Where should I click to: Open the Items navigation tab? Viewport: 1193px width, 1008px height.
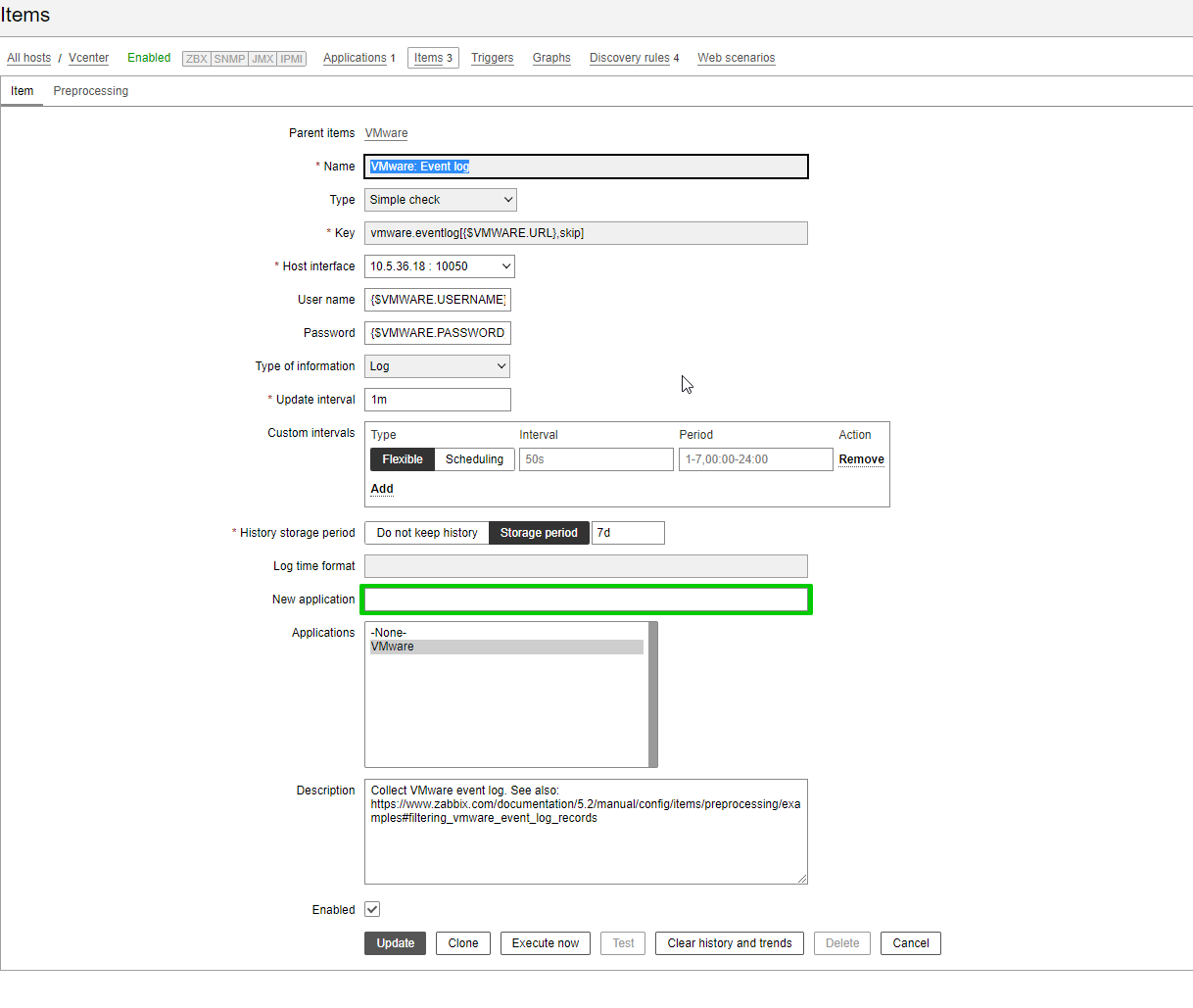coord(433,58)
